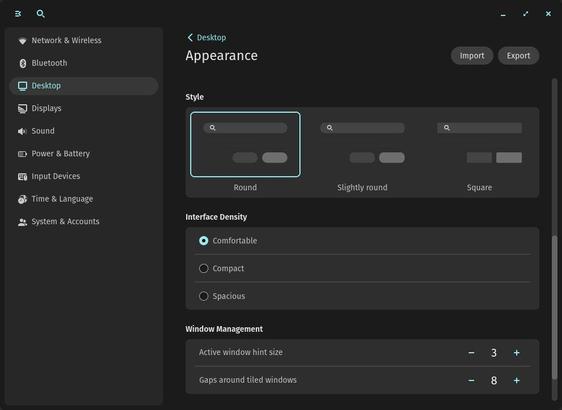Viewport: 562px width, 410px height.
Task: Select Desktop in the sidebar
Action: (84, 86)
